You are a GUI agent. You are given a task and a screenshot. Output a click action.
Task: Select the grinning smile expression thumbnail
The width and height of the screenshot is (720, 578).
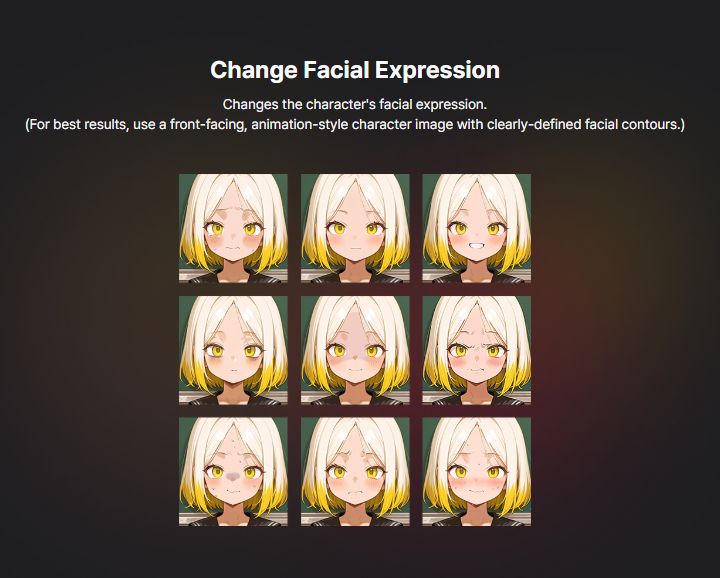coord(477,228)
